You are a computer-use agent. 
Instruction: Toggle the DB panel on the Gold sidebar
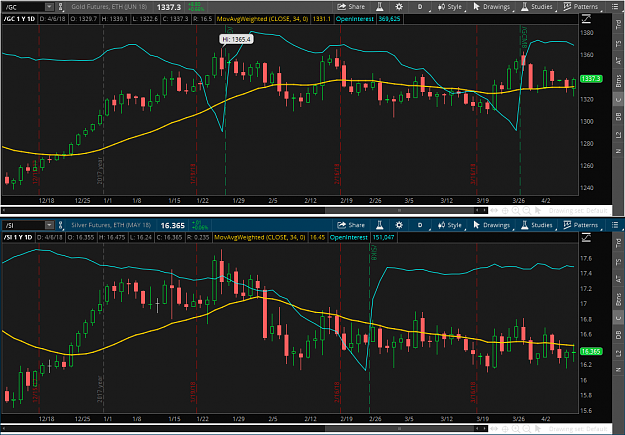618,117
